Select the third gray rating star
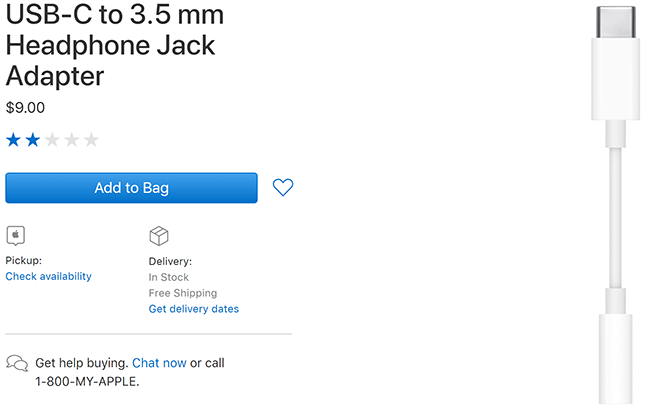The image size is (650, 410). (52, 140)
